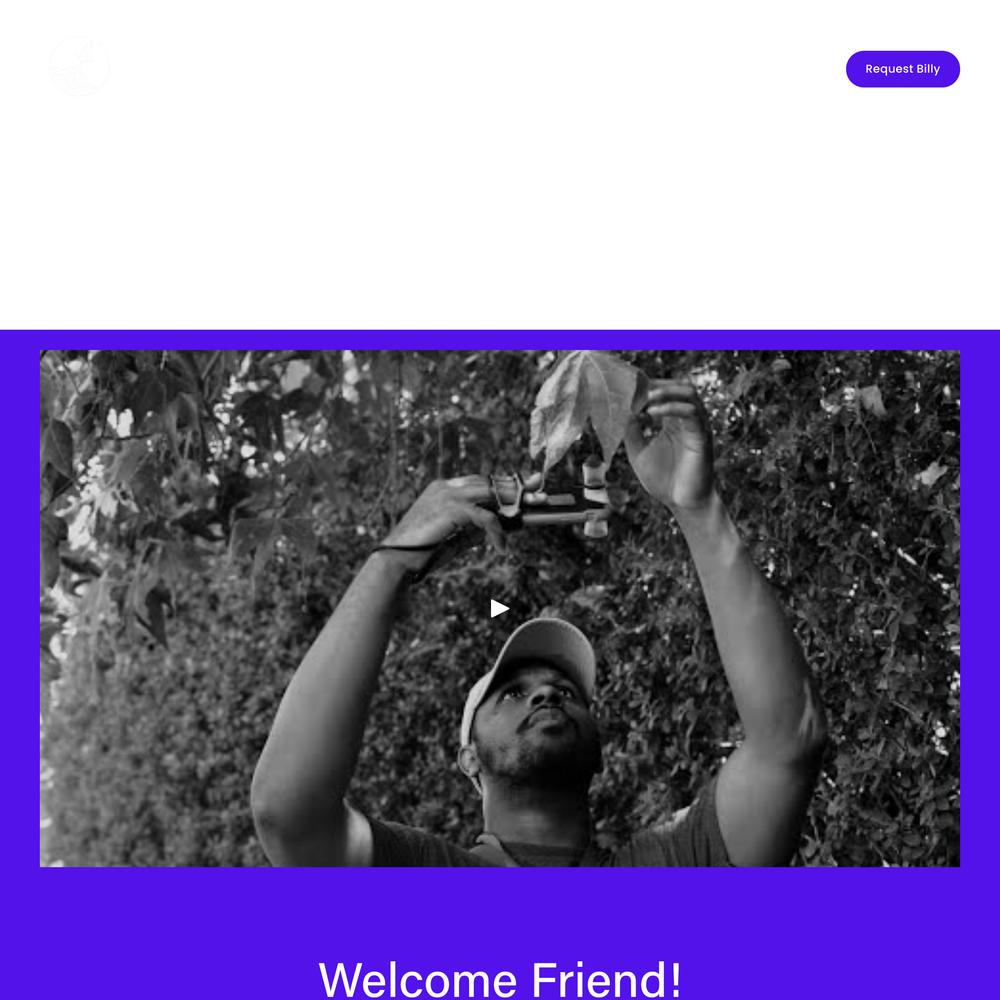The image size is (1000, 1000).
Task: Click the purple band above the video
Action: pos(500,340)
